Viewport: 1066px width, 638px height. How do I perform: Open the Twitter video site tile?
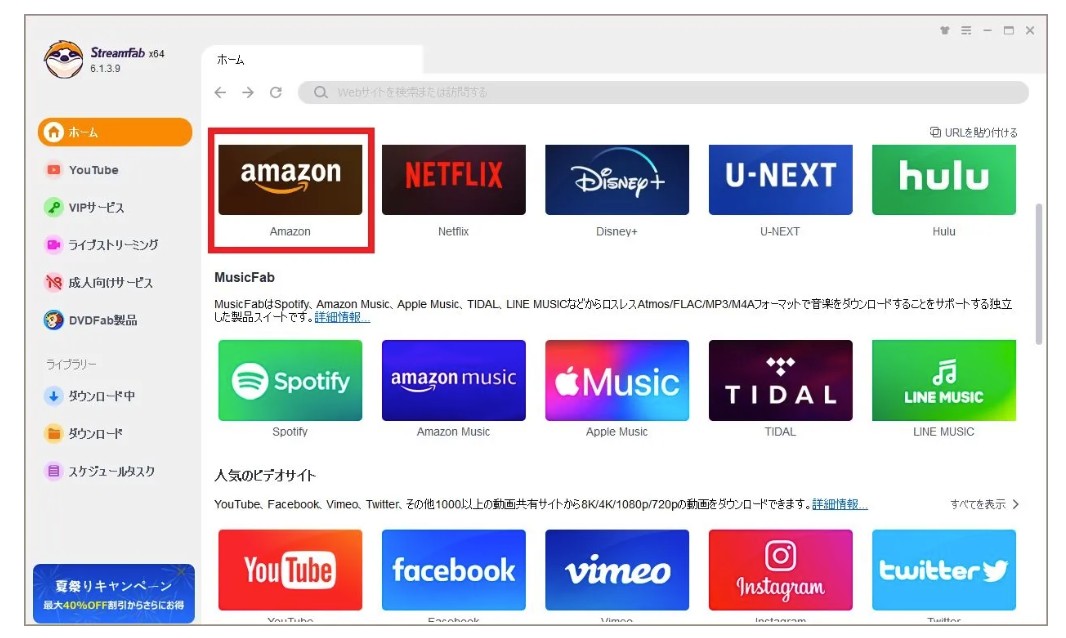[x=944, y=570]
